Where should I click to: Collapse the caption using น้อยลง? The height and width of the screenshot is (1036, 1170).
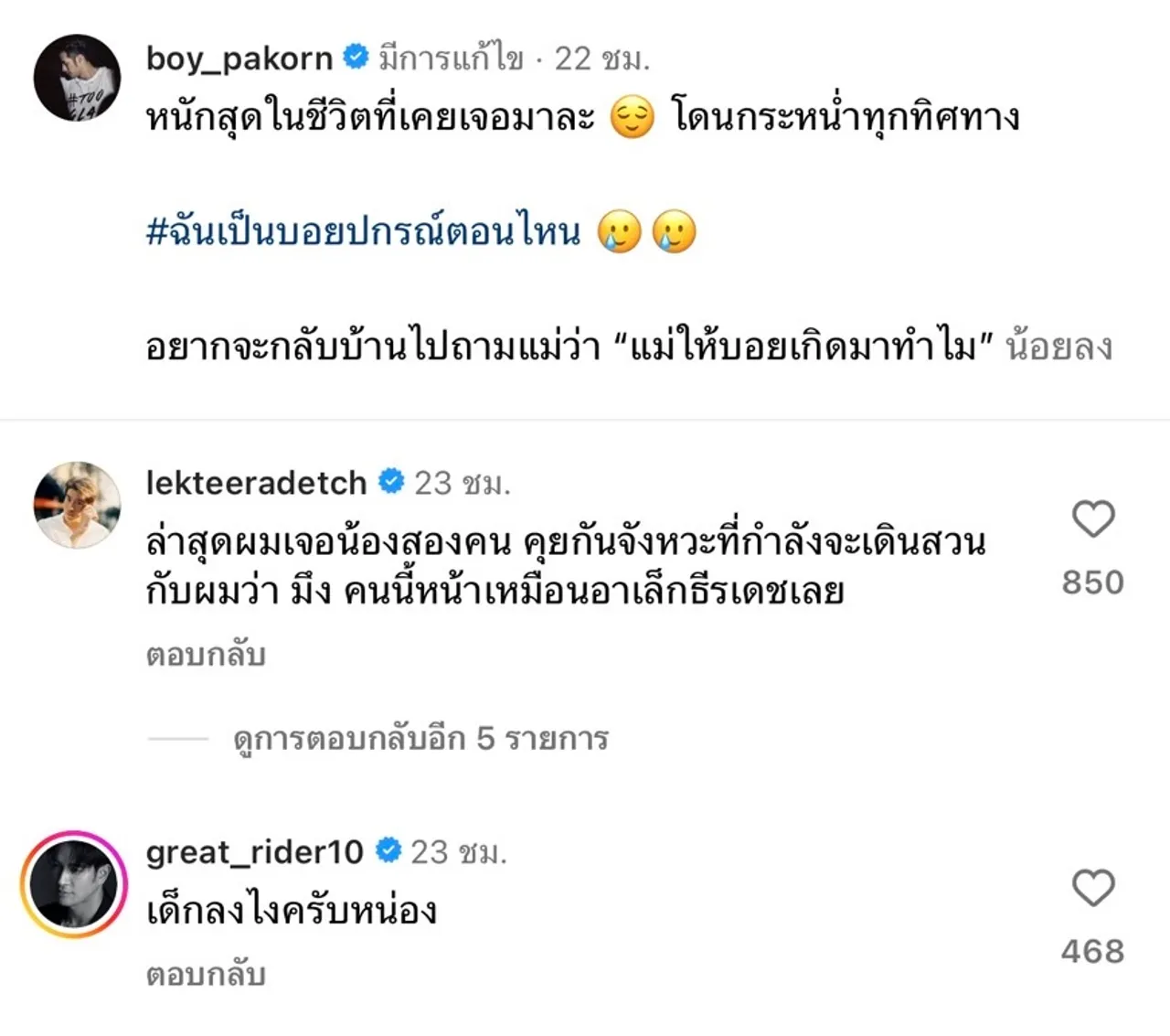[1058, 347]
